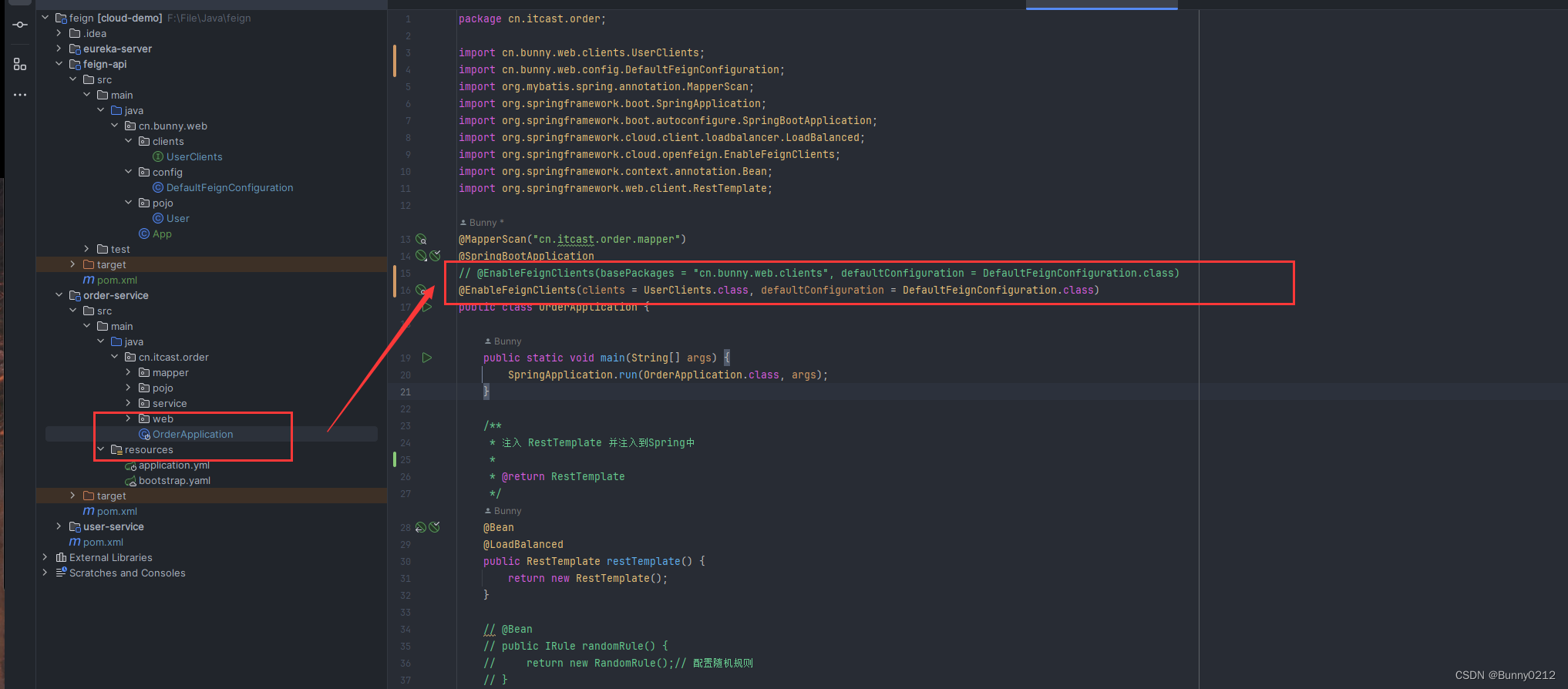Select the User class icon under pojo
The image size is (1568, 689).
[x=158, y=218]
